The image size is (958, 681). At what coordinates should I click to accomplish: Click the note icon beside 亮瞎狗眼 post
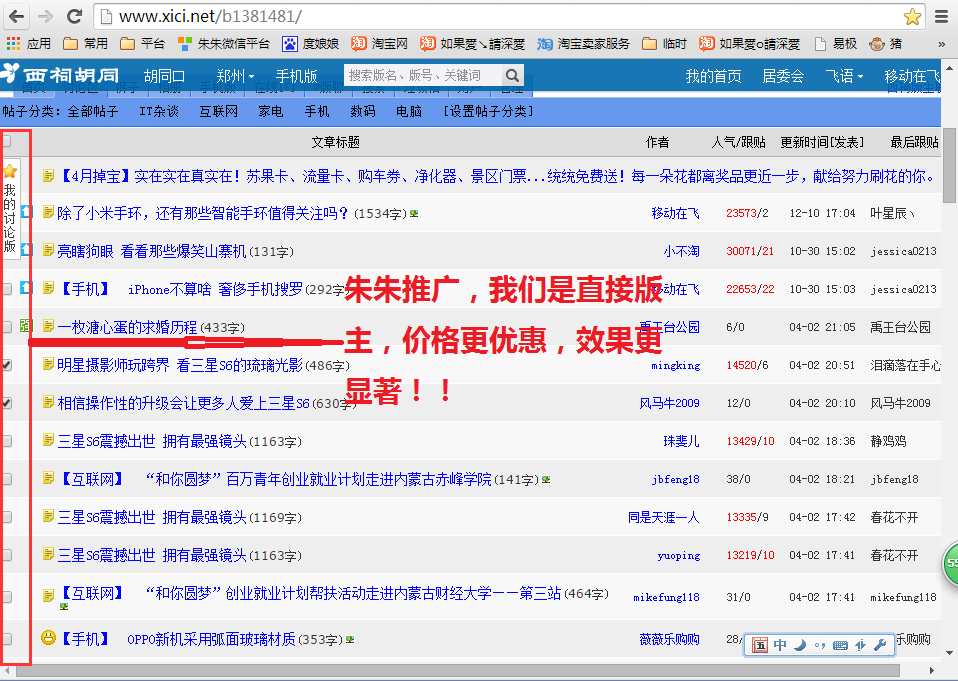point(48,250)
